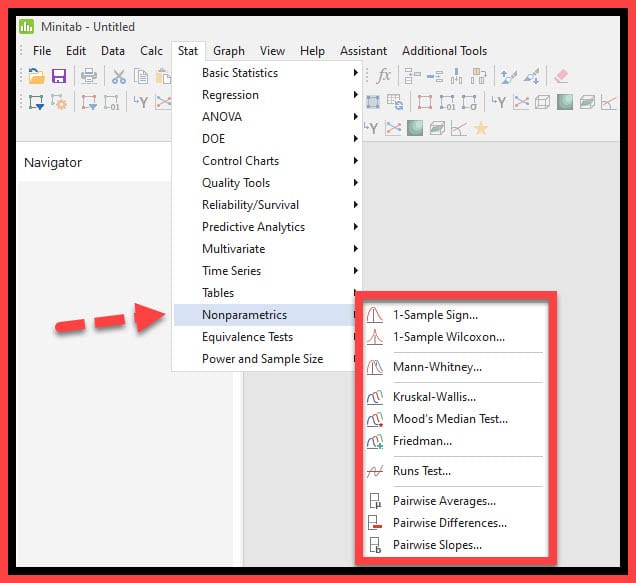The image size is (636, 583).
Task: Open the View menu
Action: tap(272, 51)
